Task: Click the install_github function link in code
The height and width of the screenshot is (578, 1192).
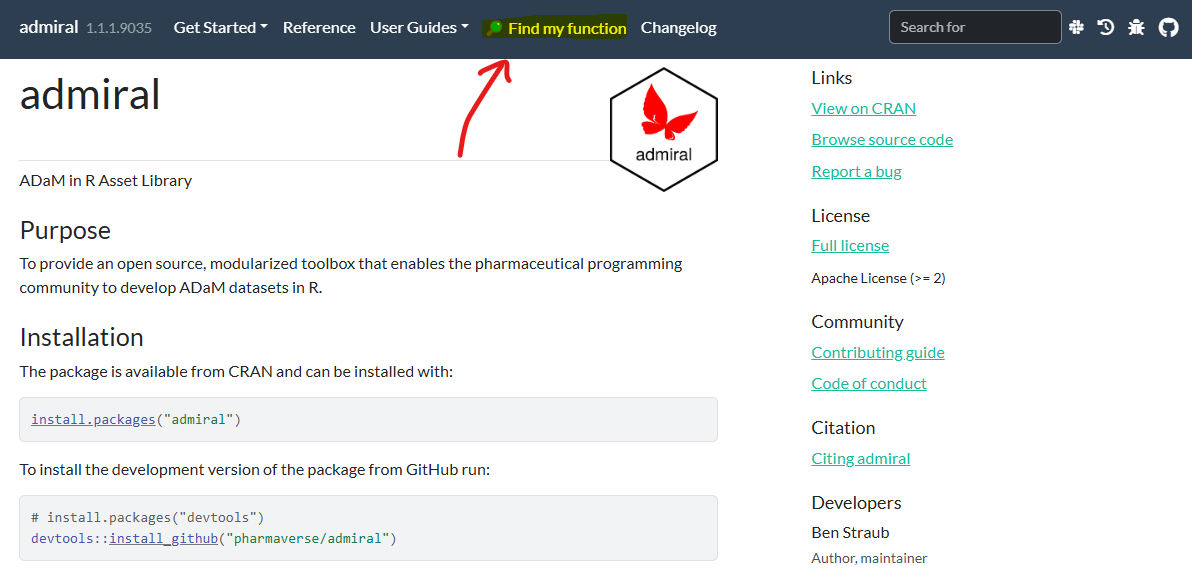Action: point(163,538)
